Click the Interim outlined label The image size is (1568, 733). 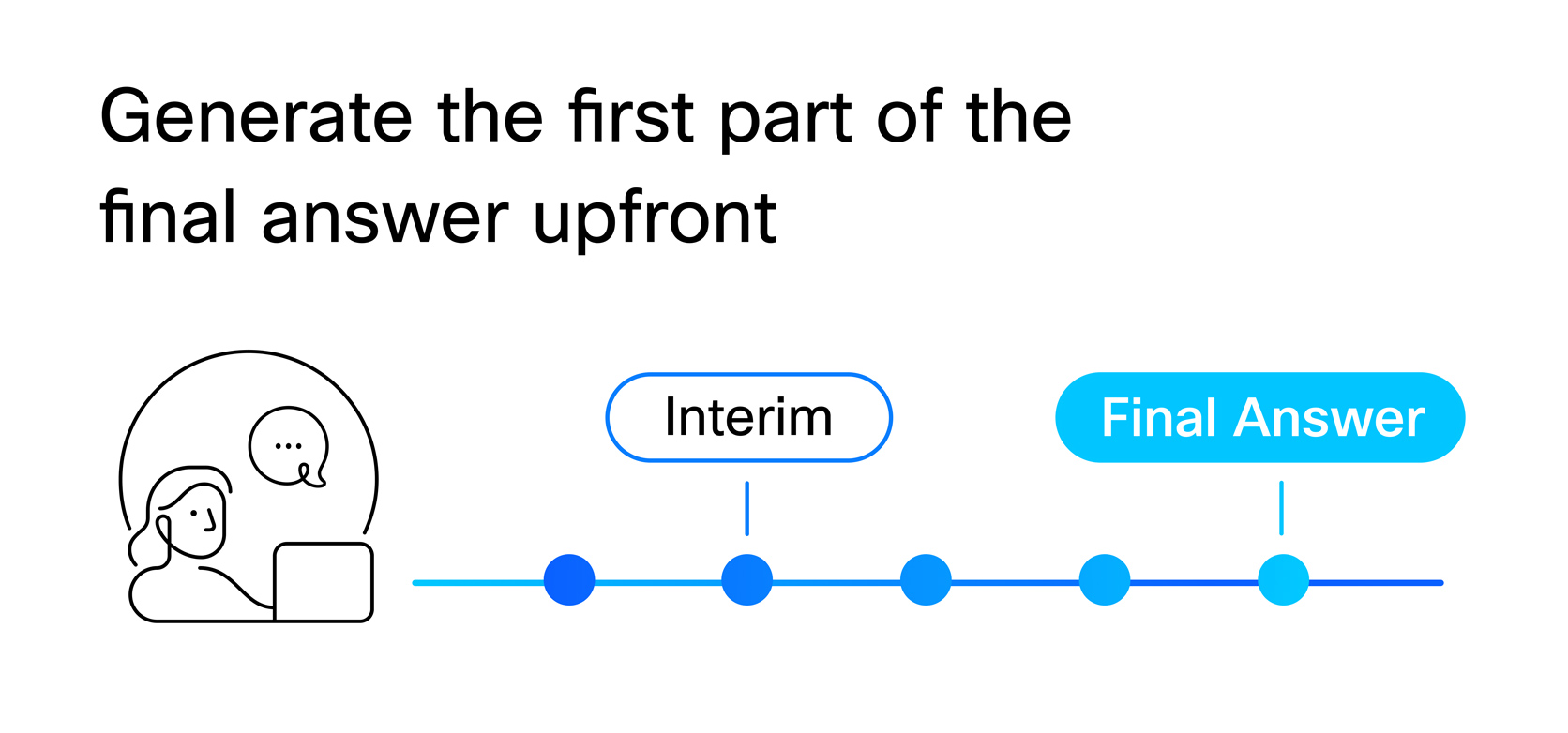pyautogui.click(x=748, y=418)
